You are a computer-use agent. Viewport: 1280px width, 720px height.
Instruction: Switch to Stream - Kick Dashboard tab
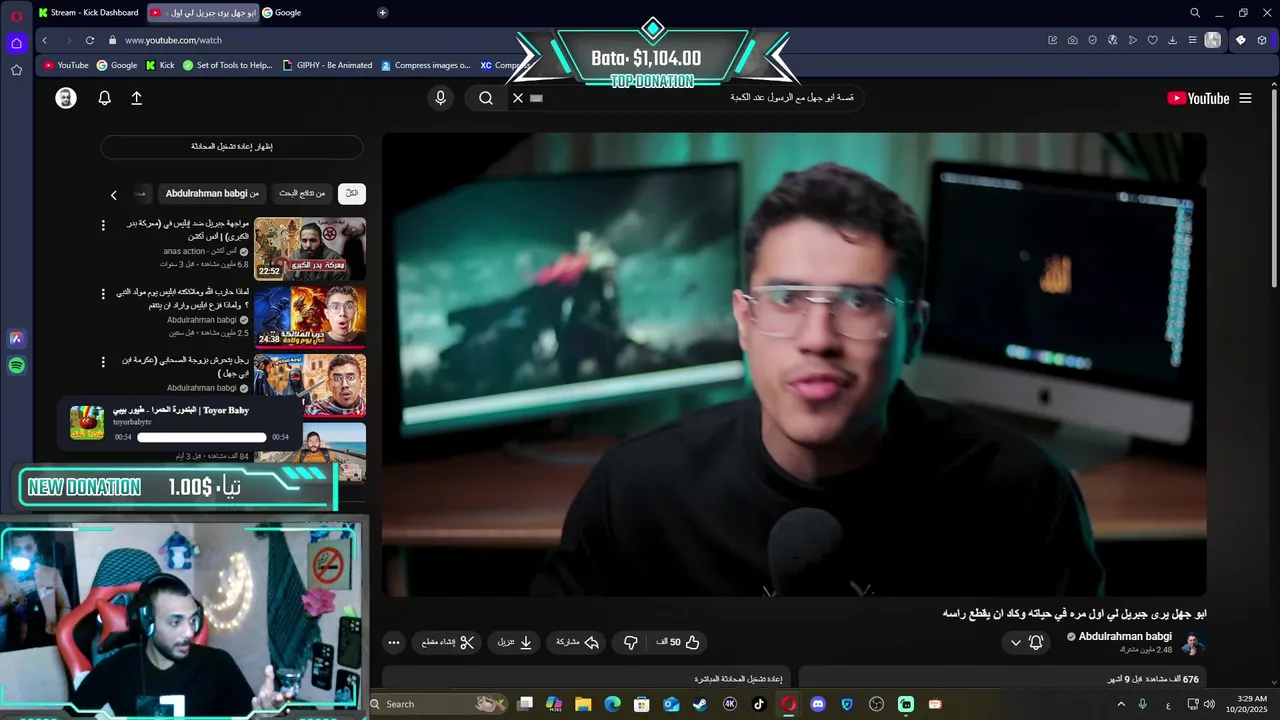pyautogui.click(x=89, y=13)
